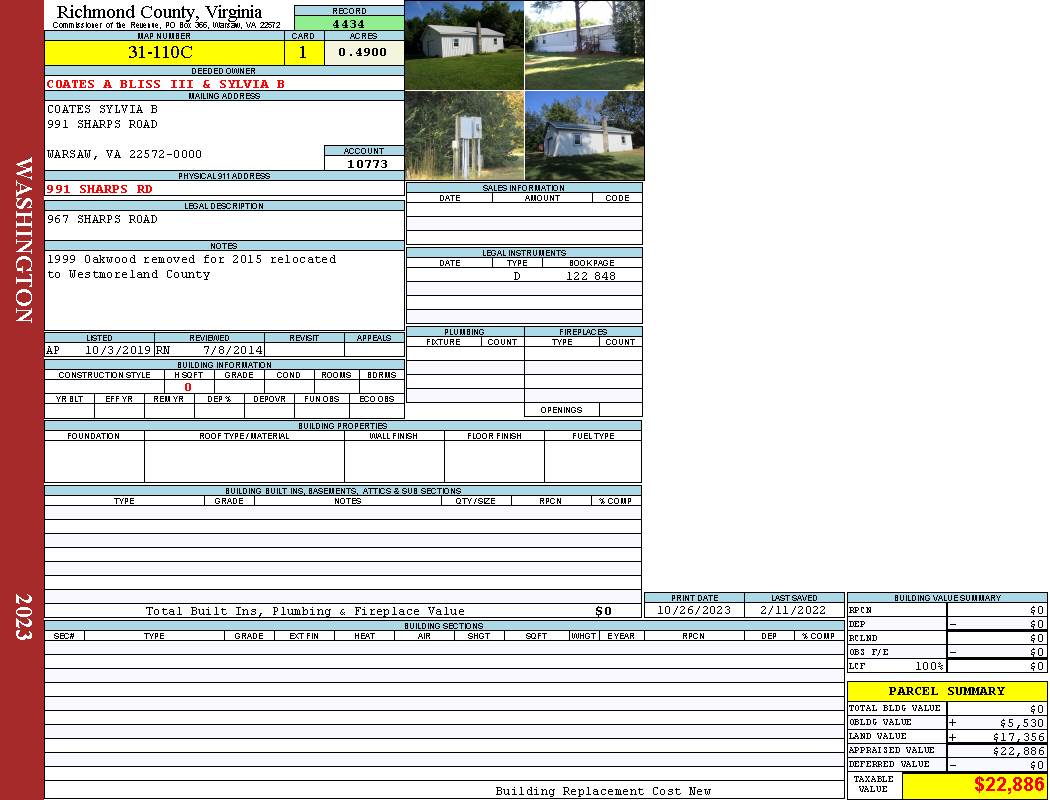Click the Building Properties header
Image resolution: width=1050 pixels, height=800 pixels.
click(x=343, y=426)
